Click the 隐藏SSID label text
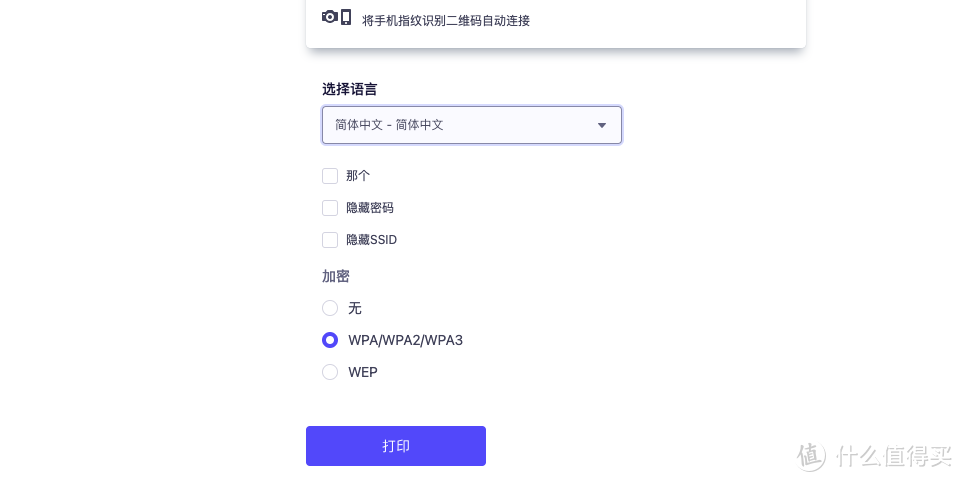Screen dimensions: 963x482 pos(371,240)
